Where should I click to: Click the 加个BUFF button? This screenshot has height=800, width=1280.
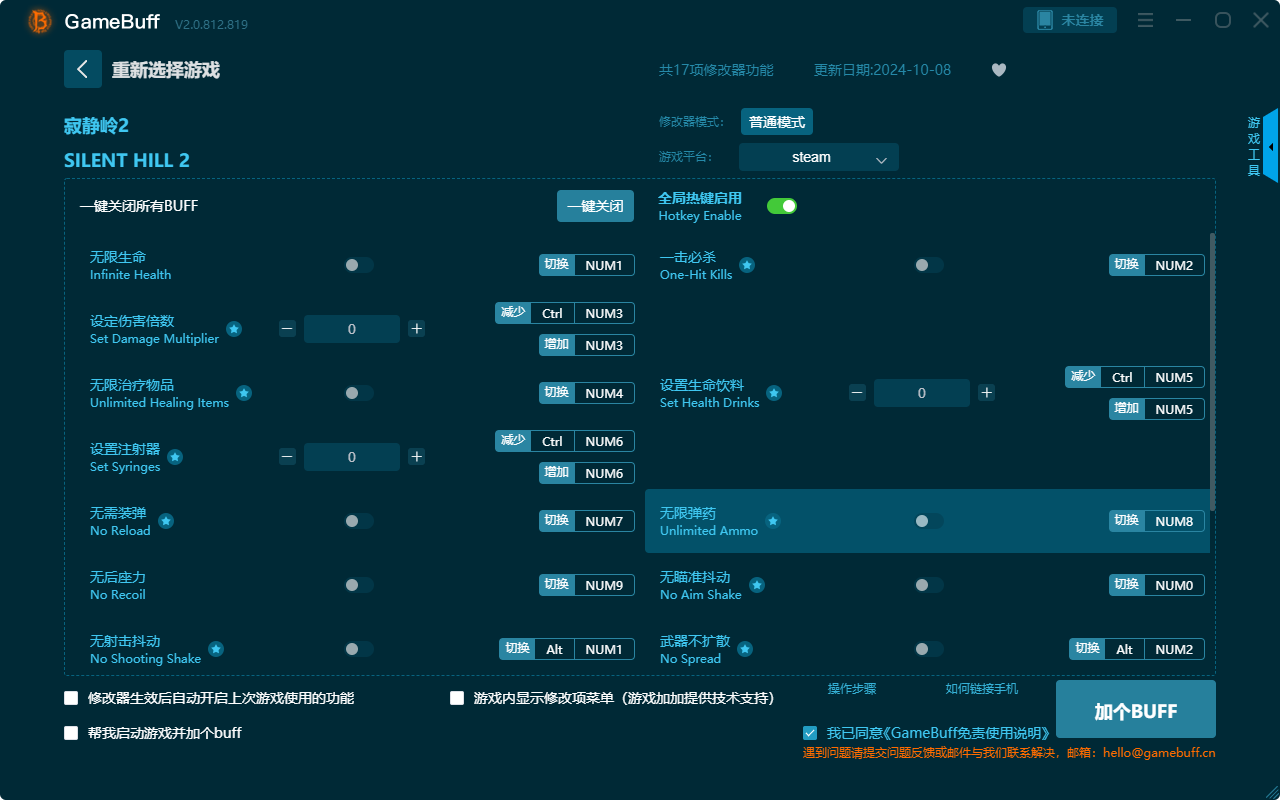coord(1135,709)
